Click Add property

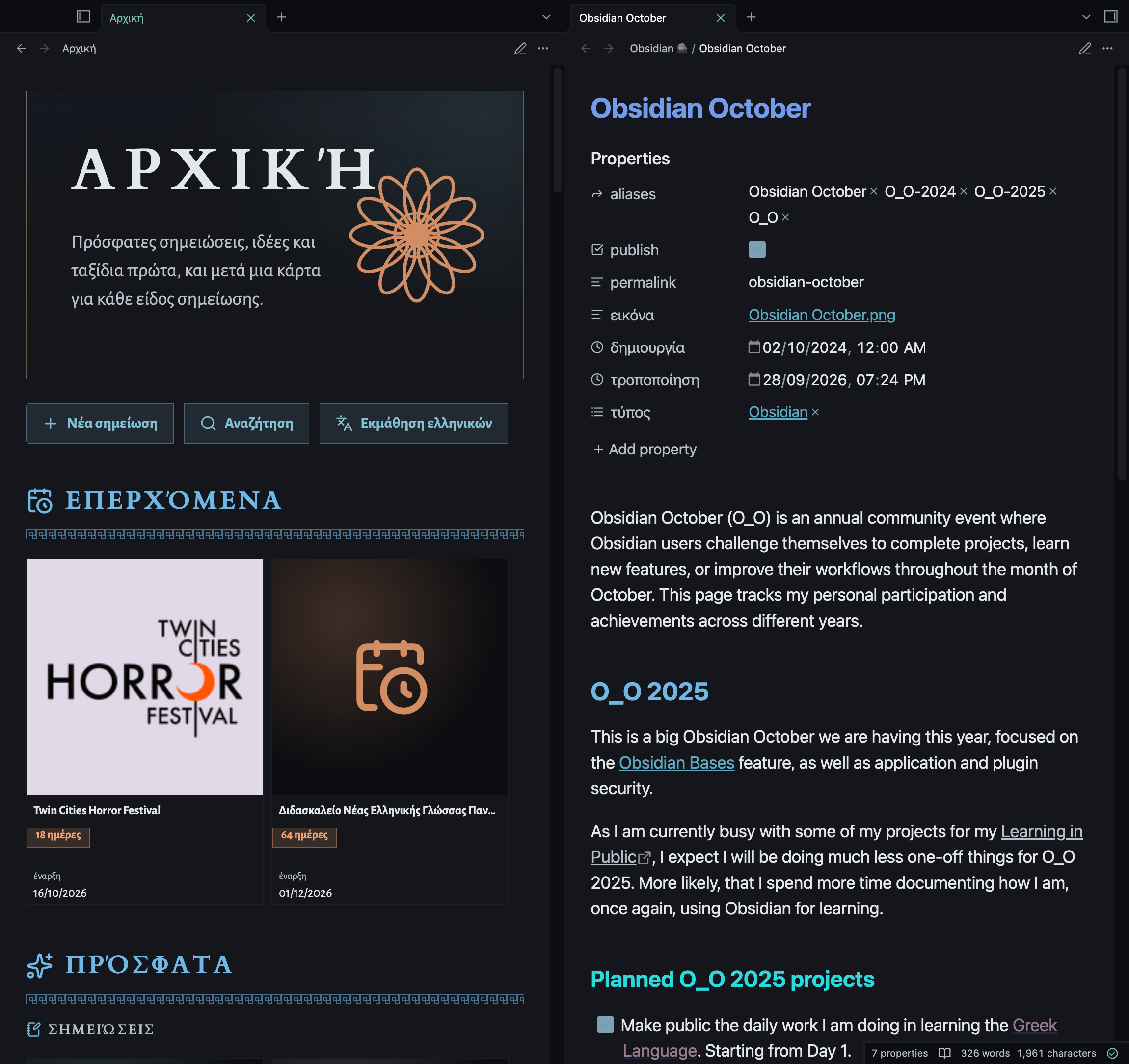click(645, 449)
